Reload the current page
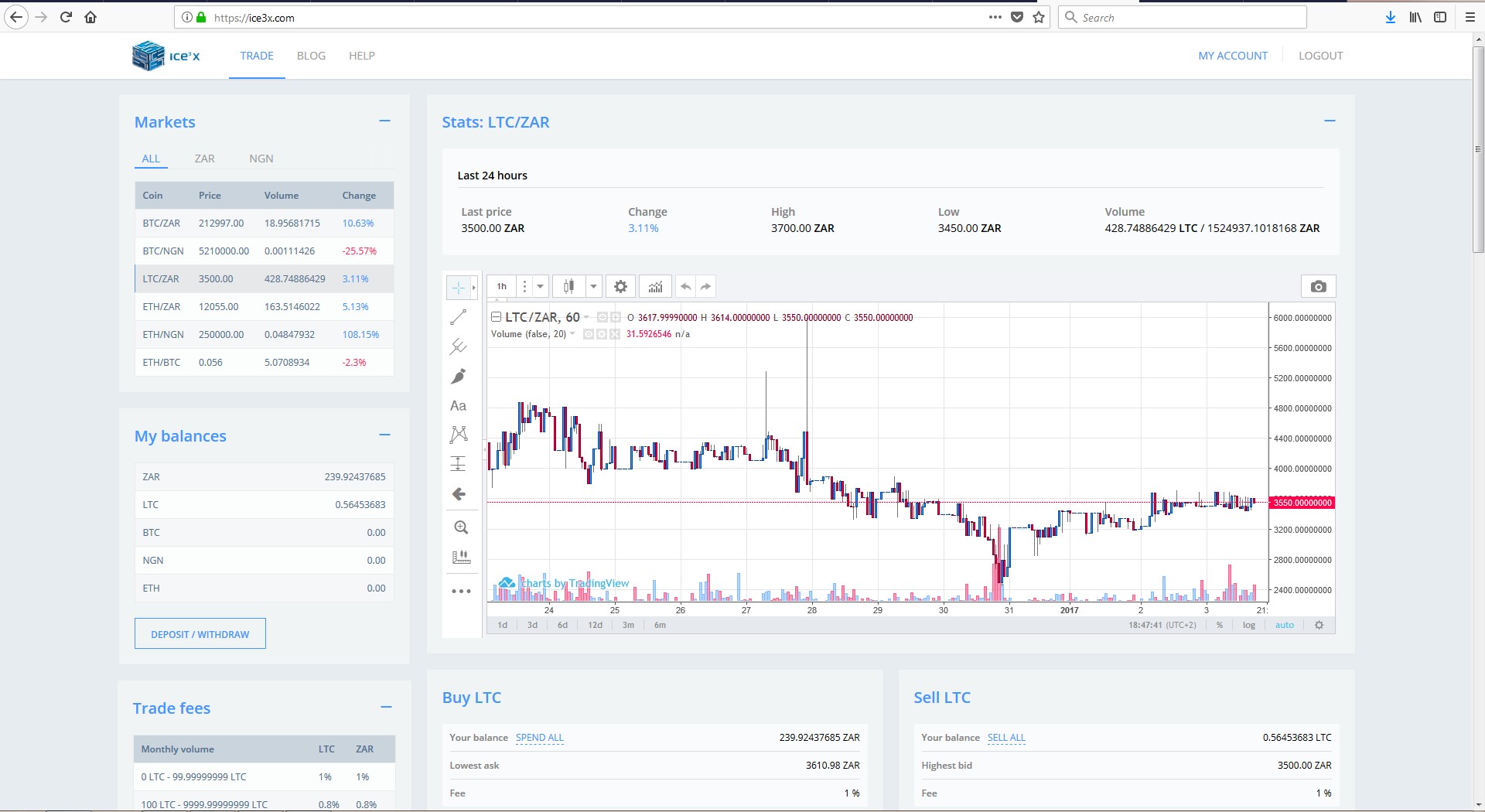 click(x=66, y=17)
